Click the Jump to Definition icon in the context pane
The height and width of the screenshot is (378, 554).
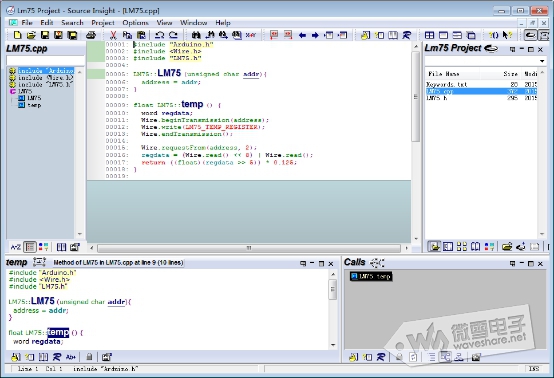point(16,357)
